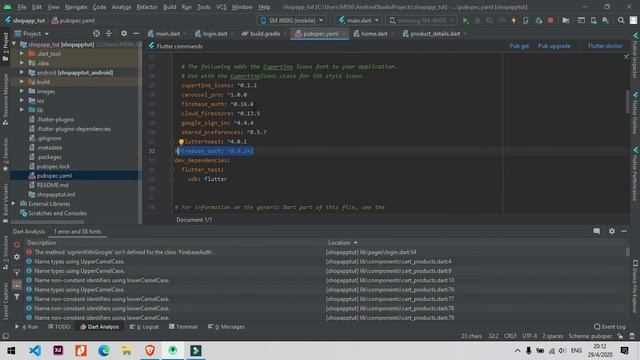Click the filter funnel icon in Dart Analysis
This screenshot has height=360, width=640.
point(17,297)
